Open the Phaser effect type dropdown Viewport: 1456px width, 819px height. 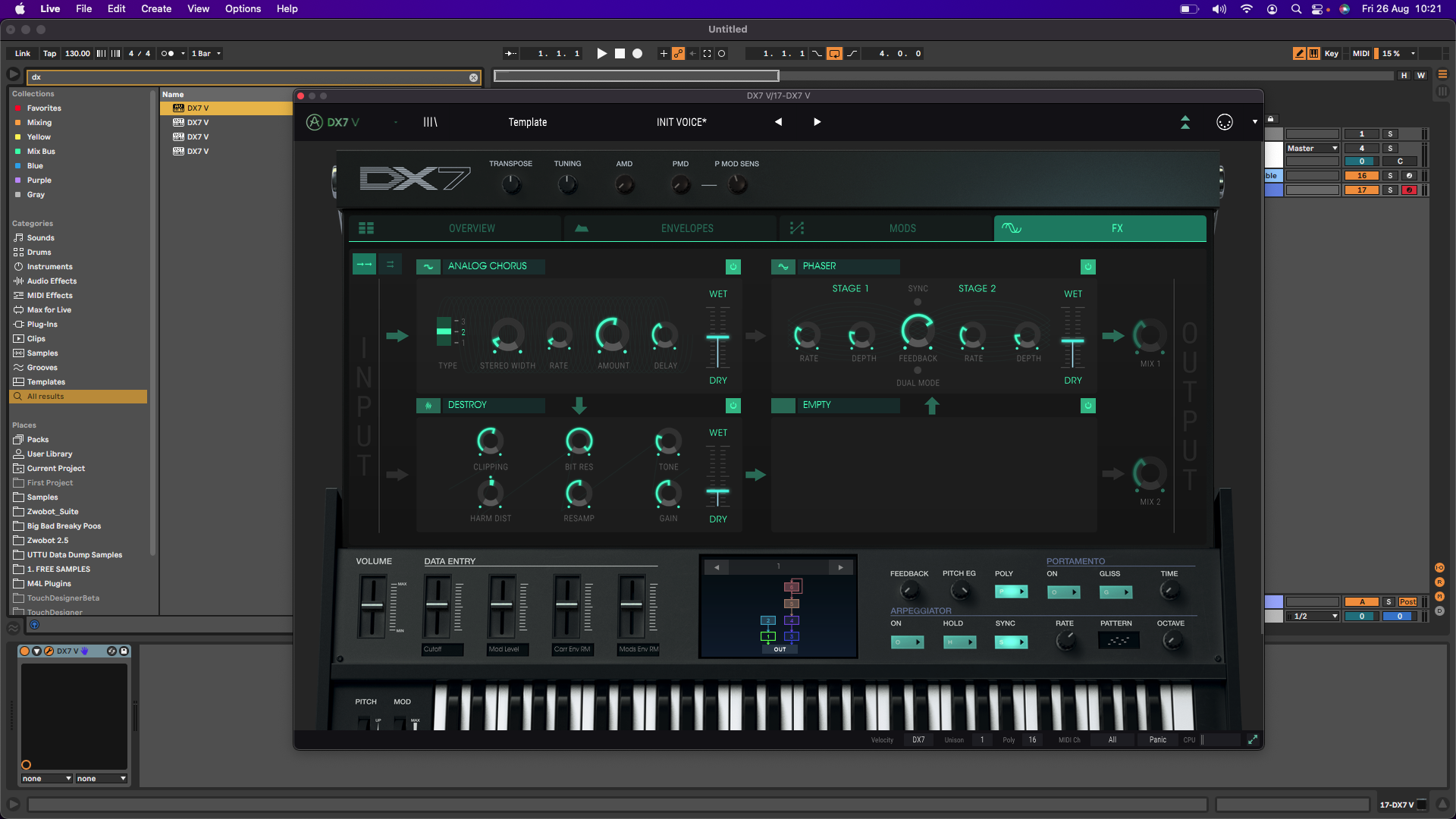click(x=834, y=266)
